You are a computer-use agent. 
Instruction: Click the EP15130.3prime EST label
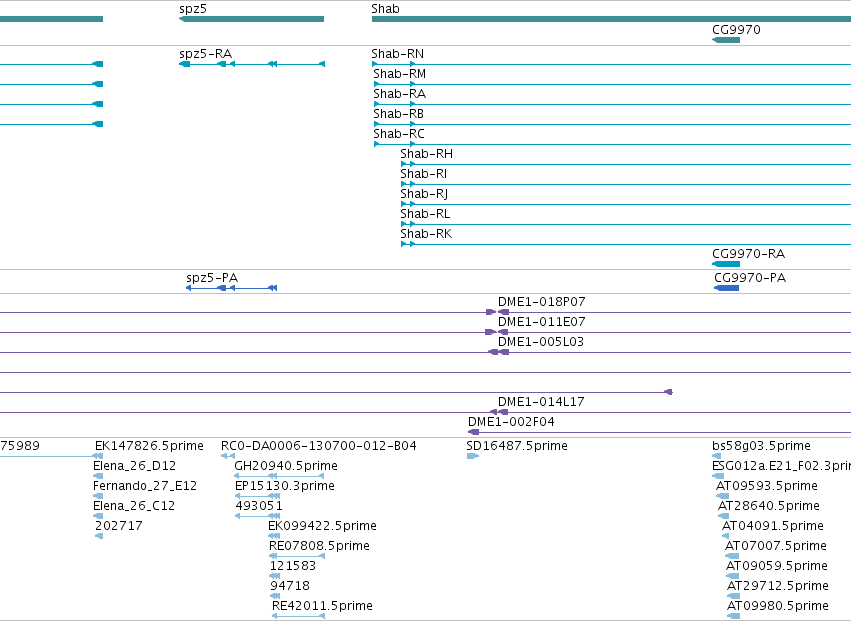pos(285,486)
